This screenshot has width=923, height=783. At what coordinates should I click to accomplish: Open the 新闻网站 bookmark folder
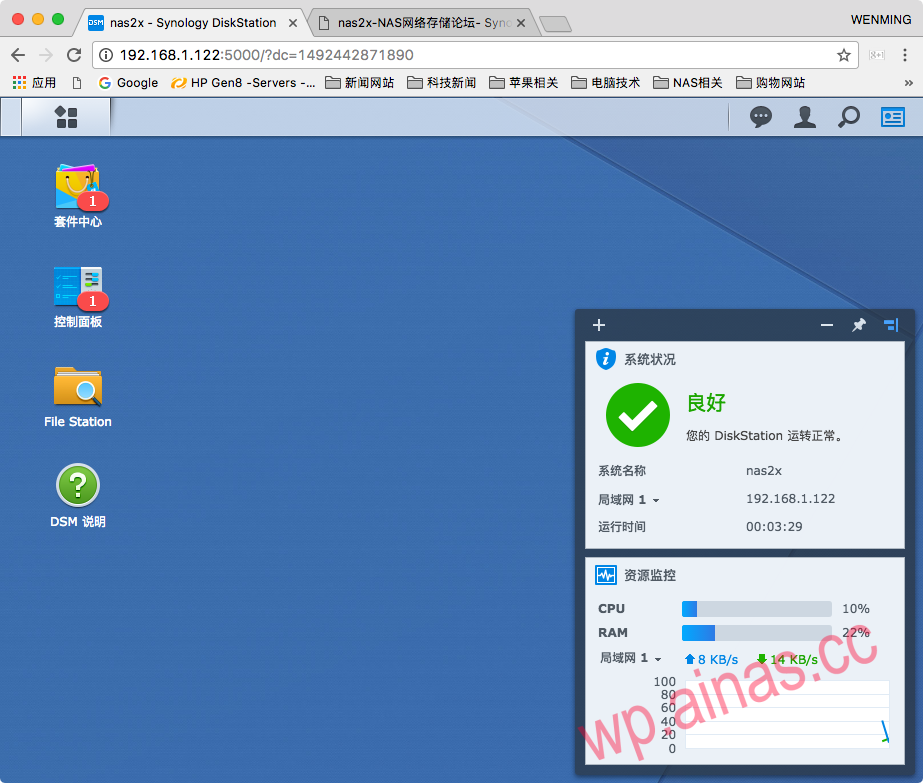tap(360, 82)
